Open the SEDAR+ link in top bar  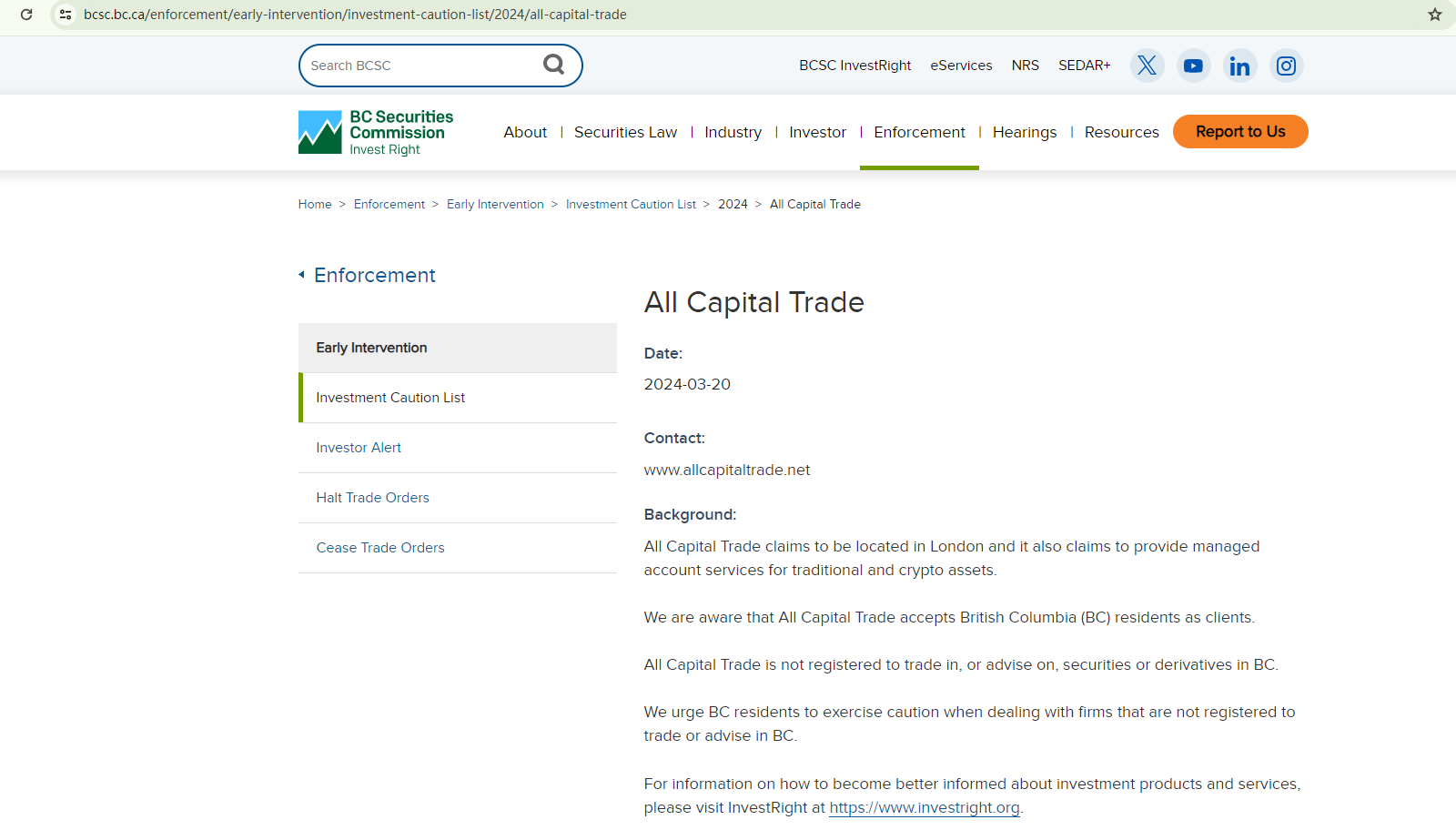coord(1084,66)
